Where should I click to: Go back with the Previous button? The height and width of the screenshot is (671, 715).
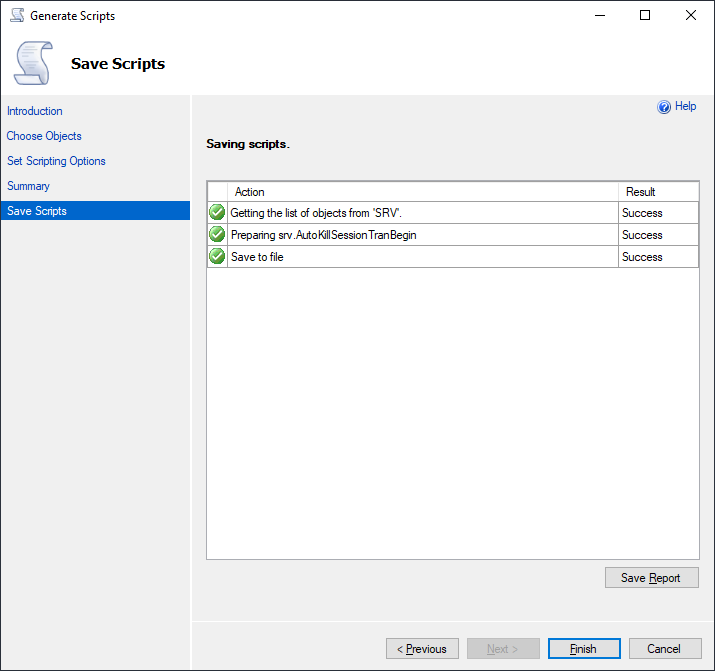[x=422, y=649]
